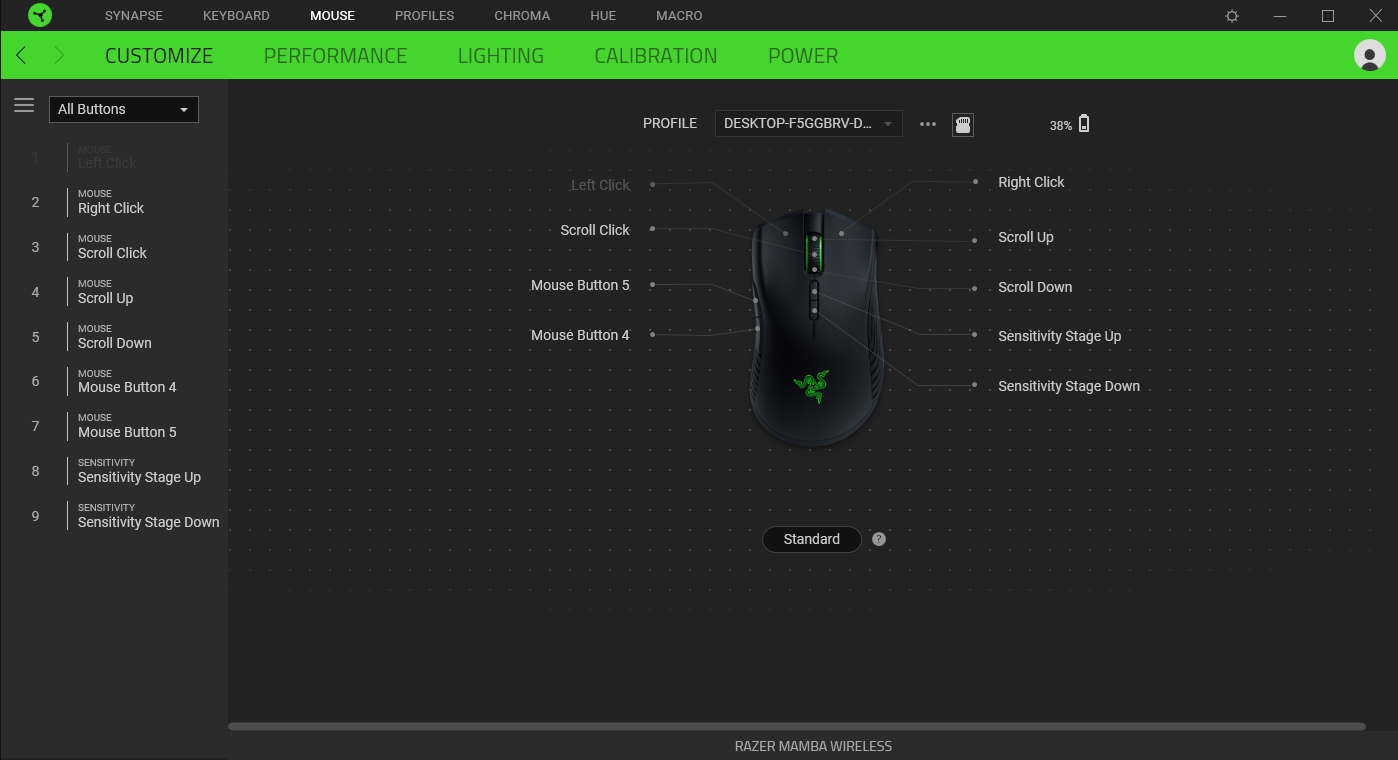Close the Synapse window

tap(1376, 16)
